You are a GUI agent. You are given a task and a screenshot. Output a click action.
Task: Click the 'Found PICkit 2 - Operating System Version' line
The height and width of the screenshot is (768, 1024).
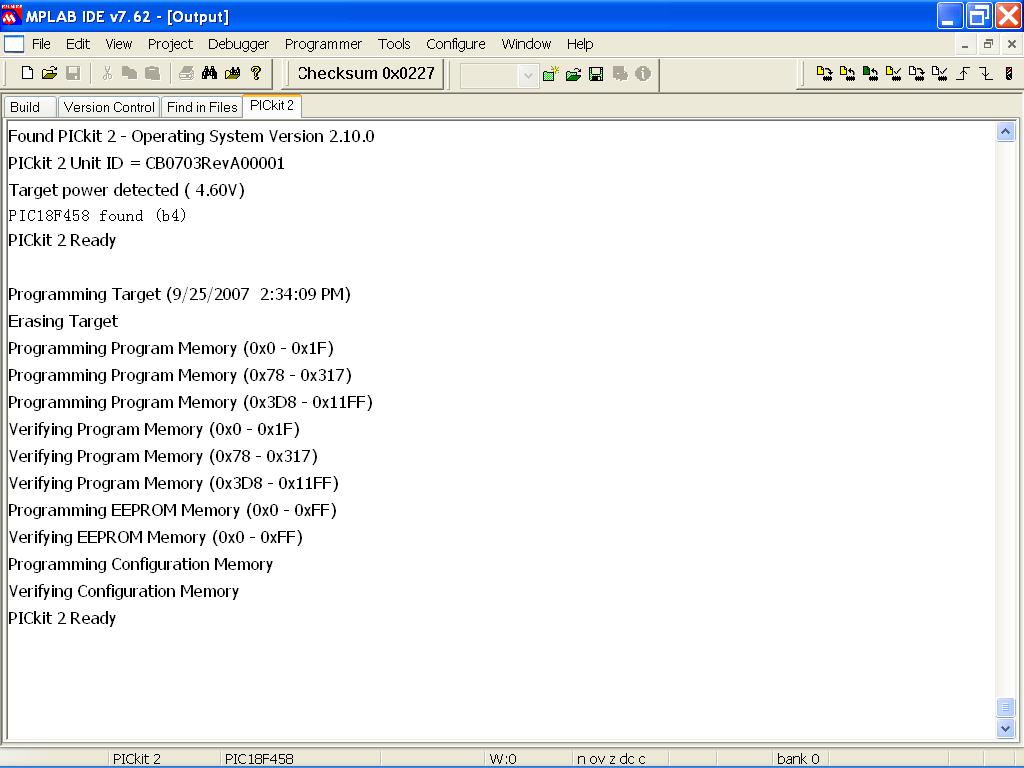pos(191,136)
